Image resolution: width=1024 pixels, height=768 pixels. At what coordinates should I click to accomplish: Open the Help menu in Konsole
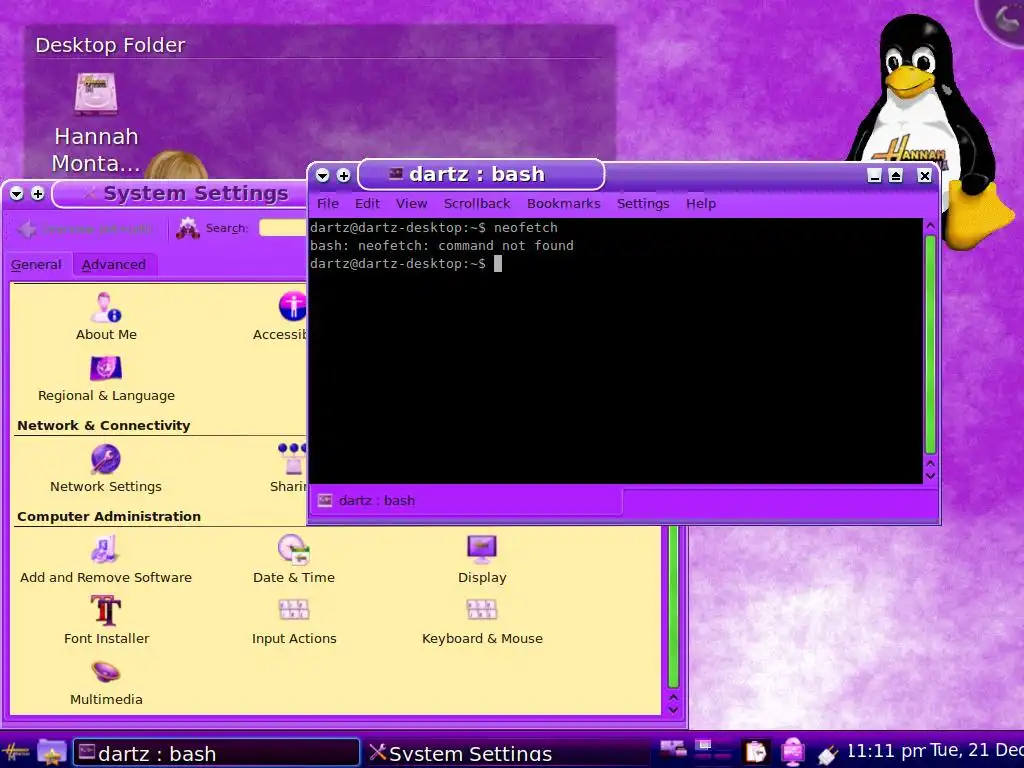[701, 203]
